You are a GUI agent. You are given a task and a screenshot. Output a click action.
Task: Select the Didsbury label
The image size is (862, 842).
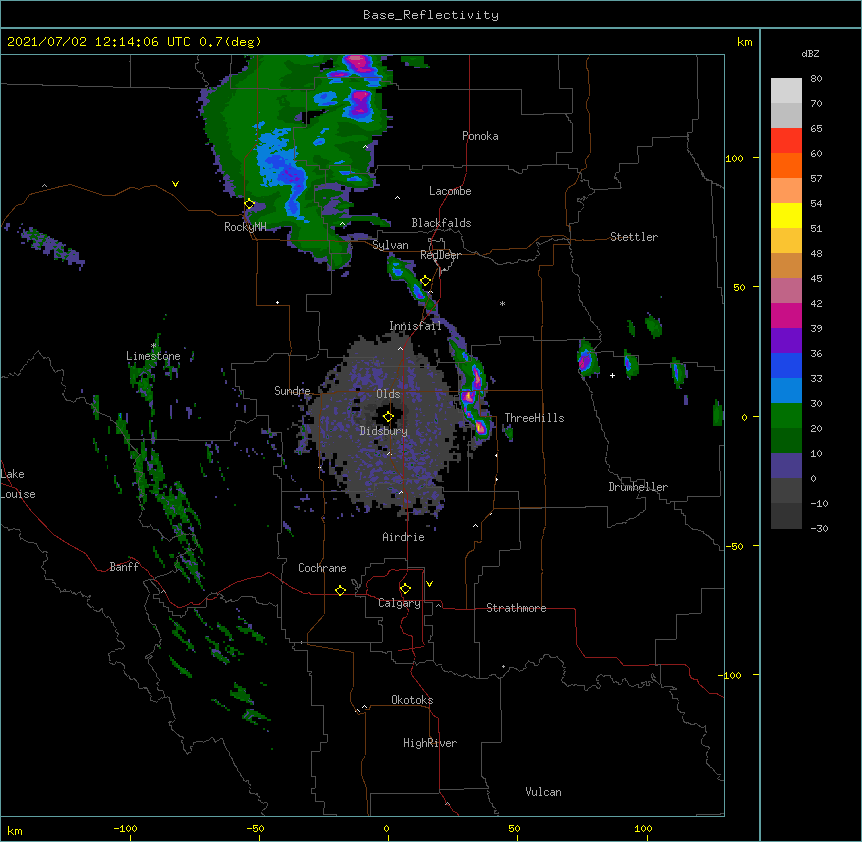[384, 431]
